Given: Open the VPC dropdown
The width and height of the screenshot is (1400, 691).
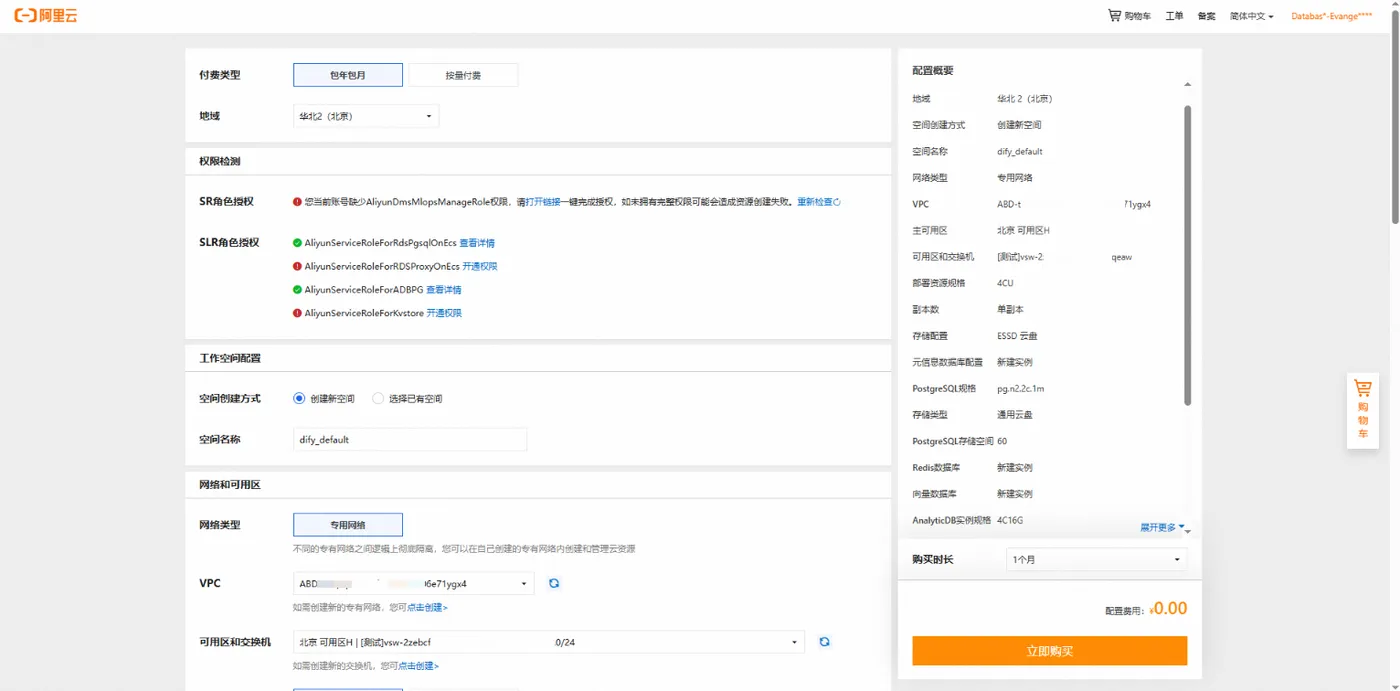Looking at the screenshot, I should coord(413,583).
